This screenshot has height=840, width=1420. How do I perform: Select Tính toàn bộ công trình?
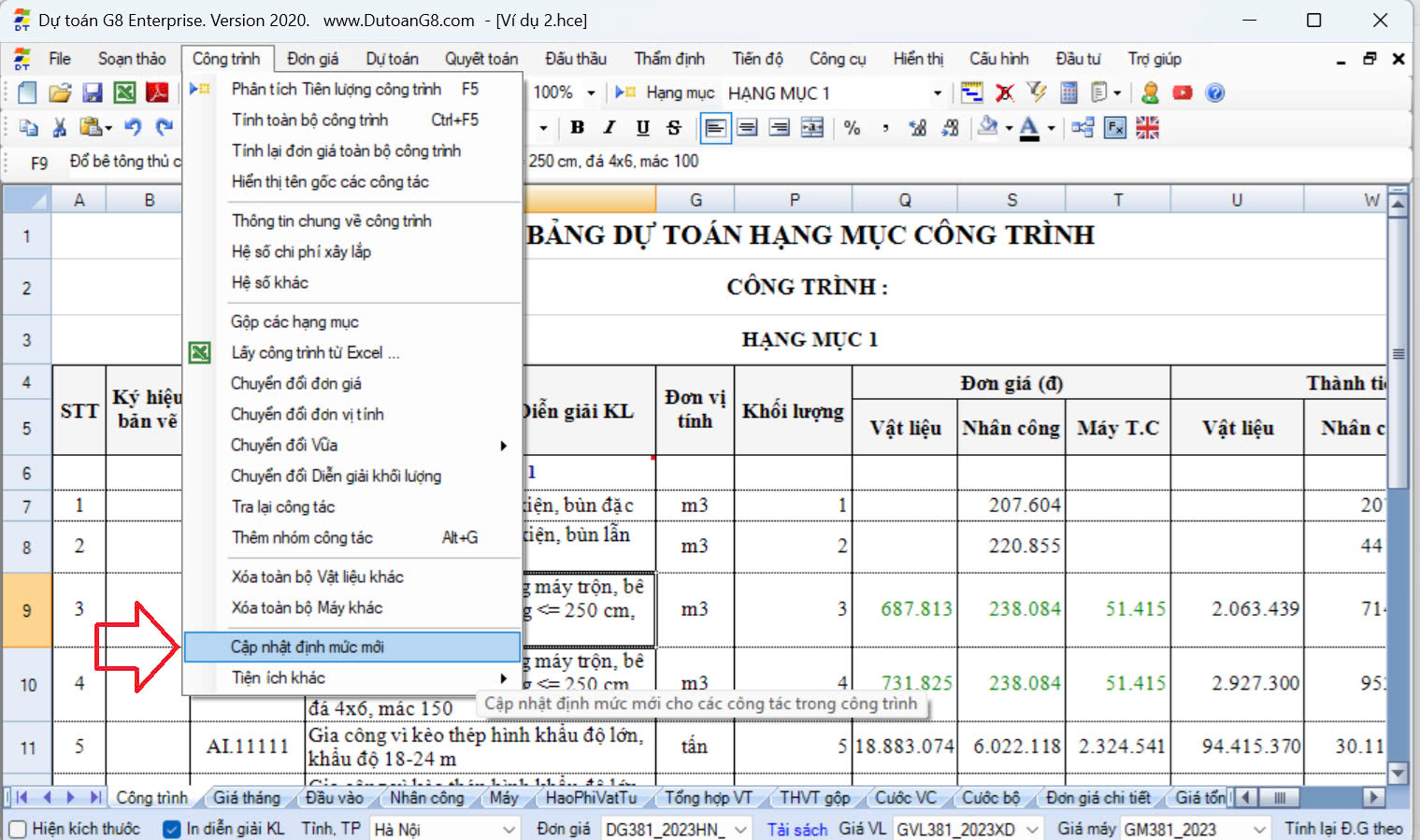[x=352, y=120]
